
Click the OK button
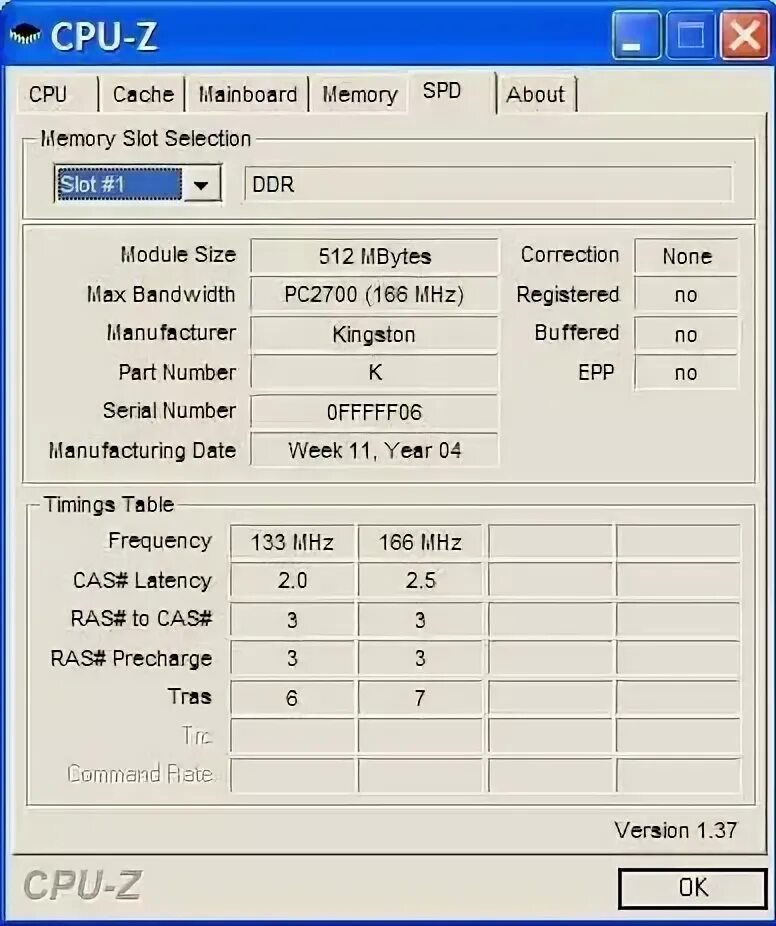click(693, 888)
